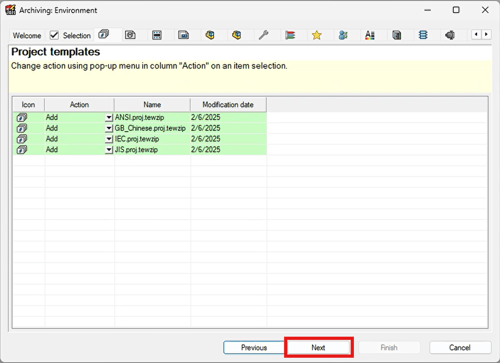Go back with the Previous button
The image size is (500, 363).
[254, 347]
